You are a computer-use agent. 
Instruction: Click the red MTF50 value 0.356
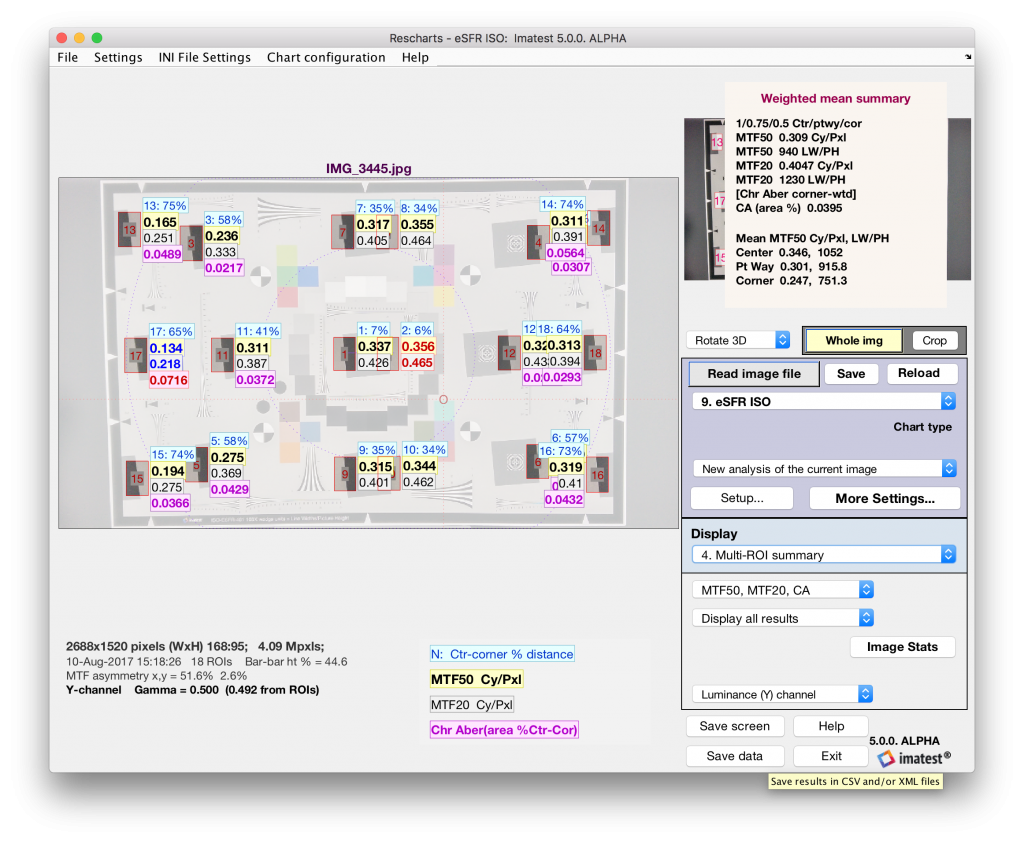click(x=418, y=347)
